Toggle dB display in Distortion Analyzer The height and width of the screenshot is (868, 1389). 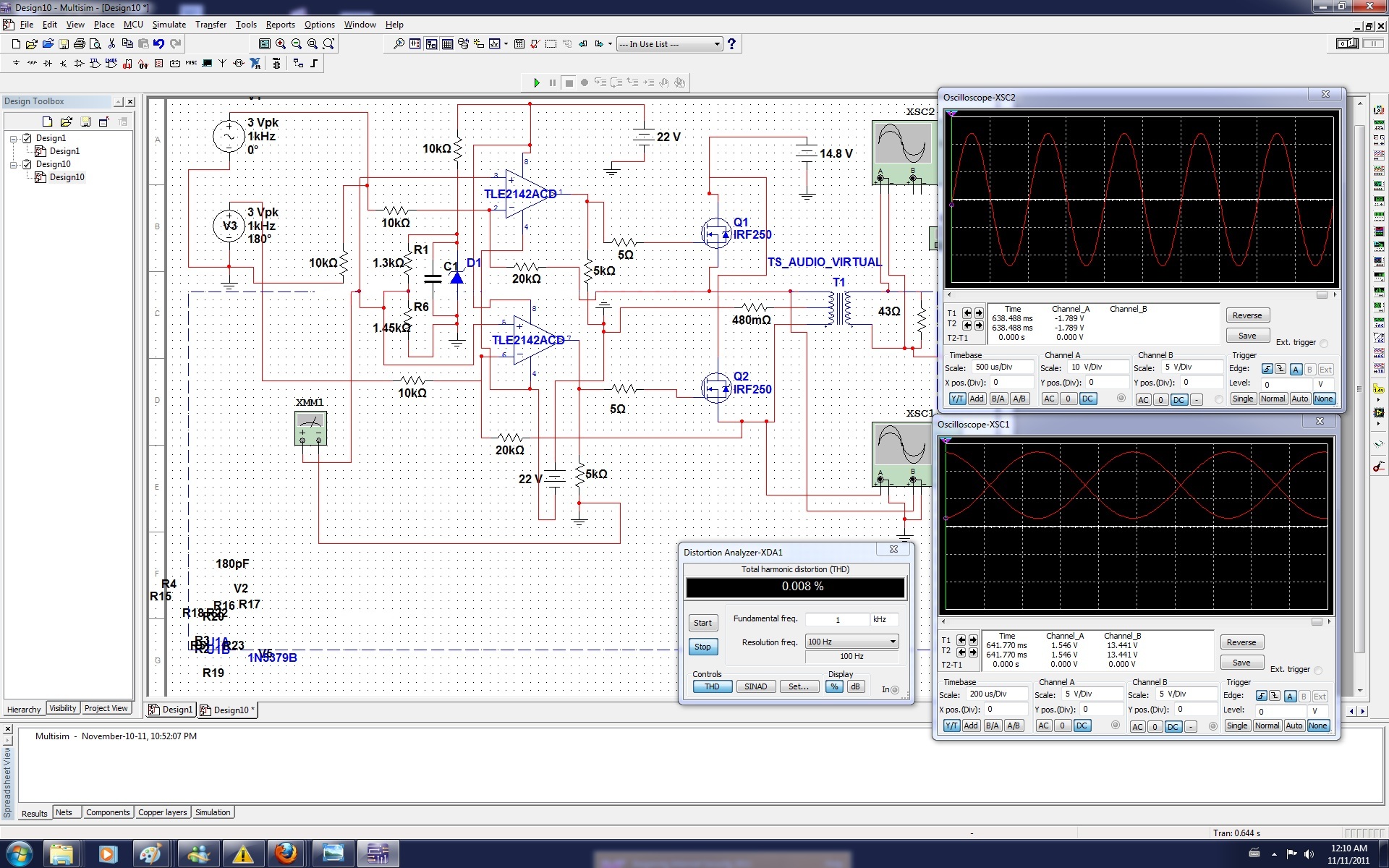(x=855, y=686)
